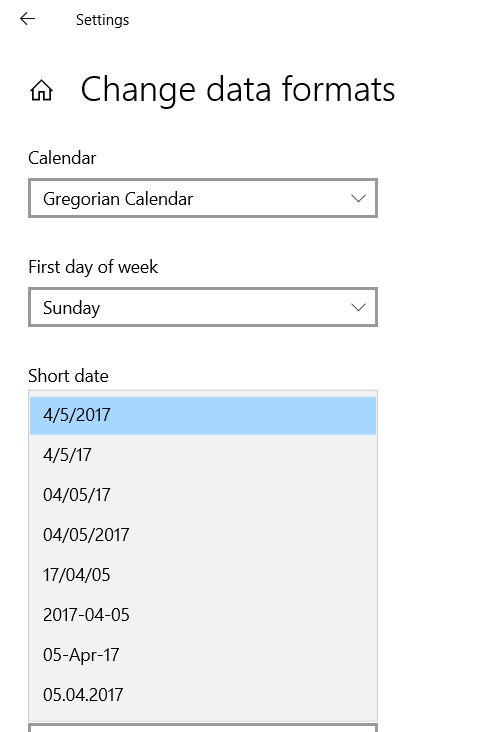Choose the 05.04.2017 date format

(203, 695)
